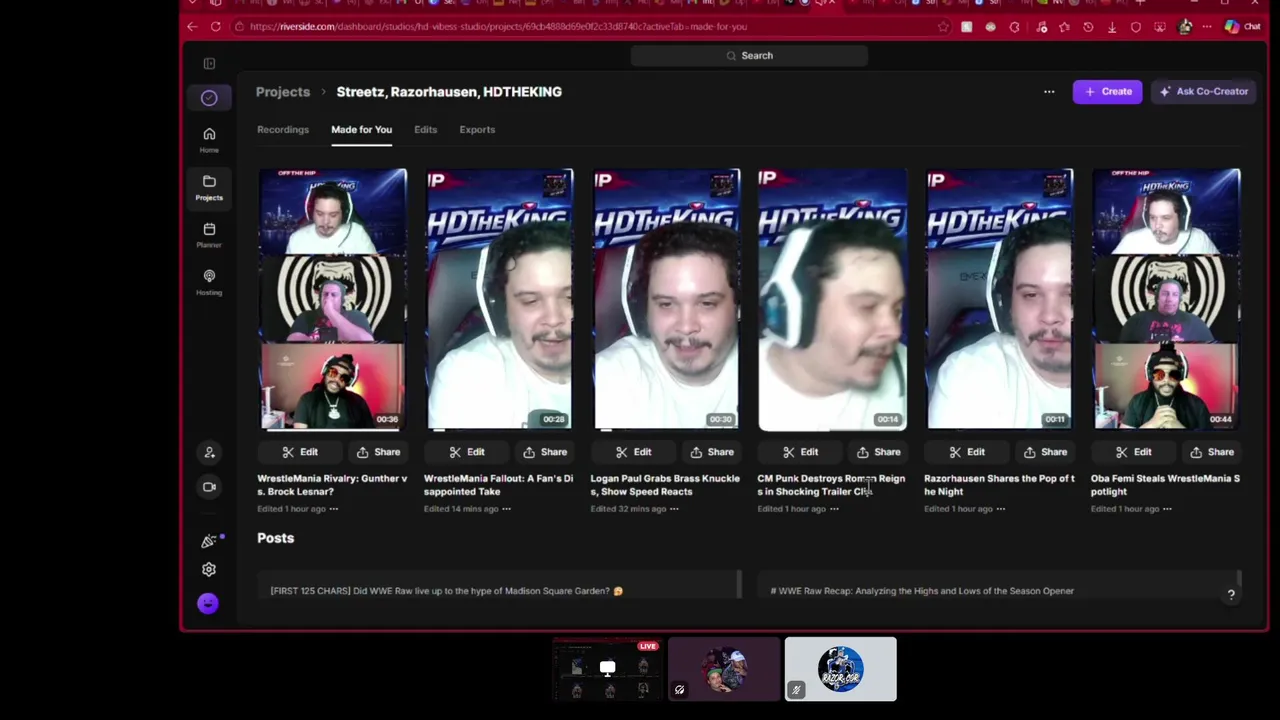1280x720 pixels.
Task: Click the Search field
Action: tap(749, 56)
